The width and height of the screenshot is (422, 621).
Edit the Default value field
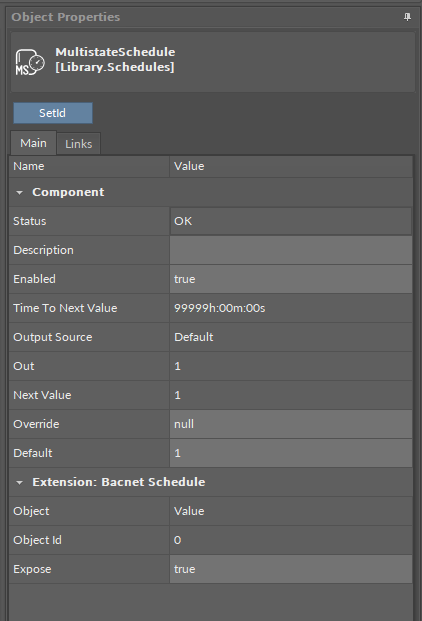pyautogui.click(x=291, y=453)
